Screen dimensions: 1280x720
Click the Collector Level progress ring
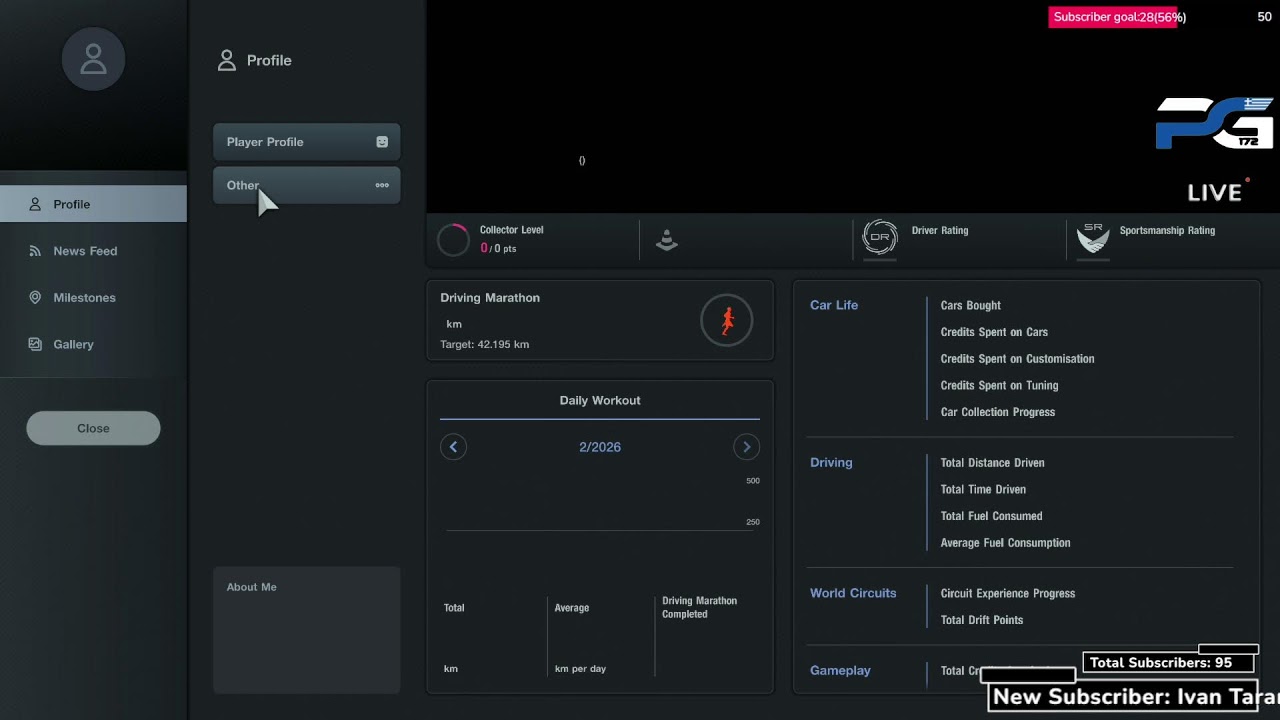(453, 240)
